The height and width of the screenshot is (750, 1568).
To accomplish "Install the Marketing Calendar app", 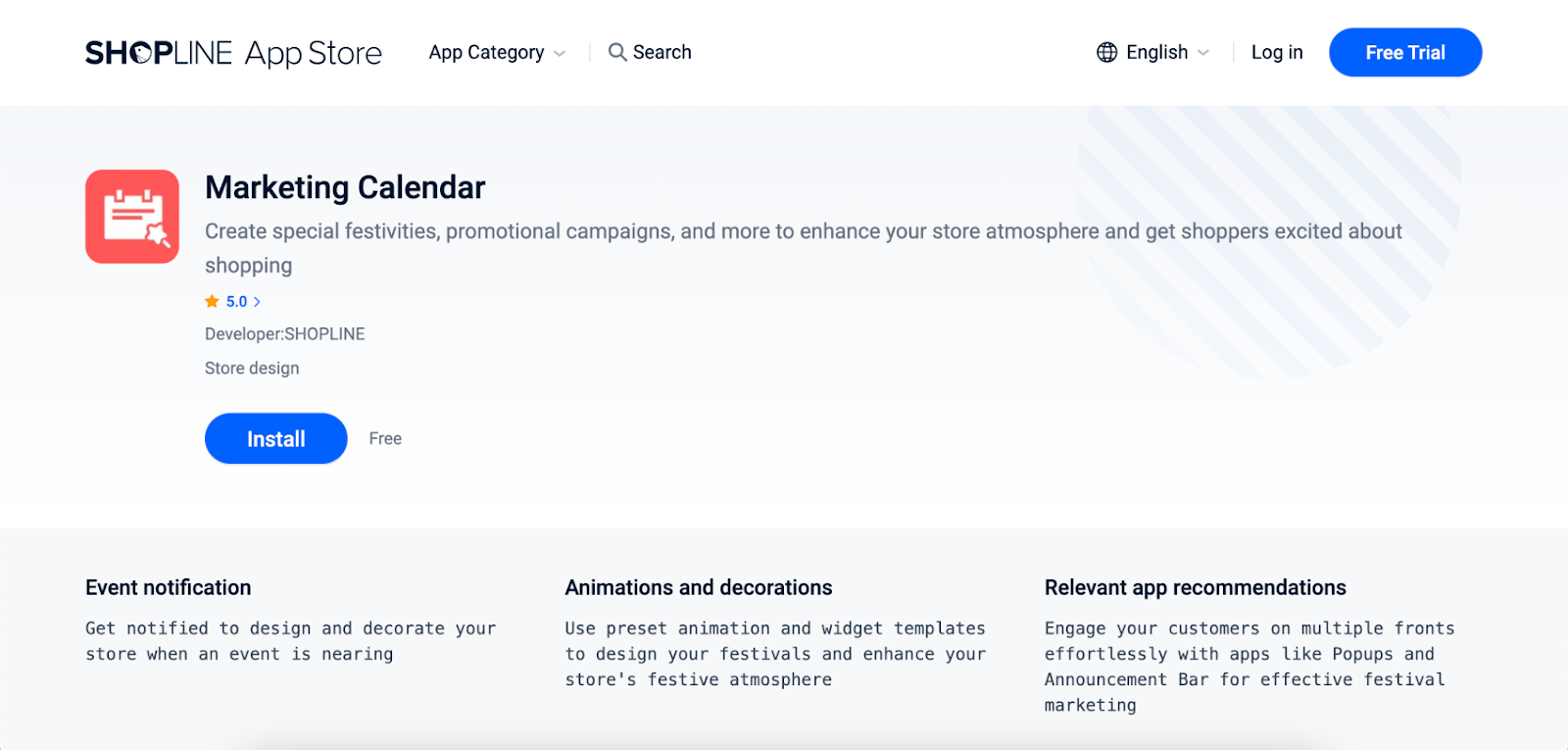I will [x=275, y=438].
